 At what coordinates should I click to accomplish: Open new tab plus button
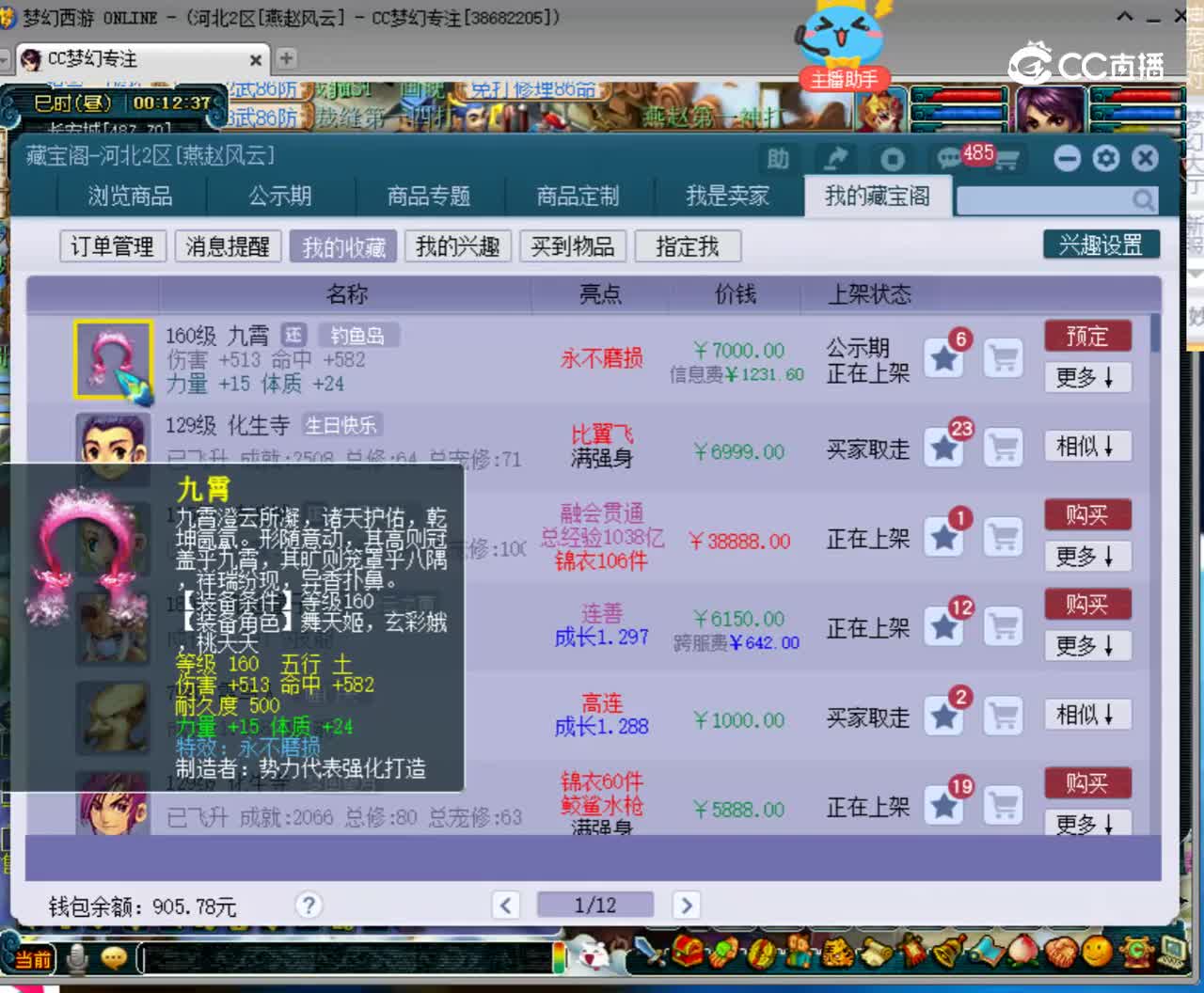[x=286, y=58]
